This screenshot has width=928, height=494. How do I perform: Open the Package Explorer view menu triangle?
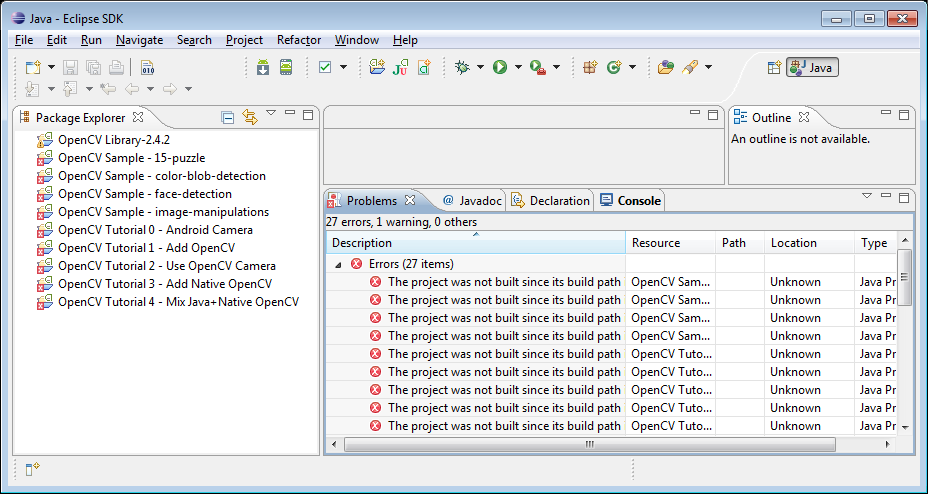(271, 112)
